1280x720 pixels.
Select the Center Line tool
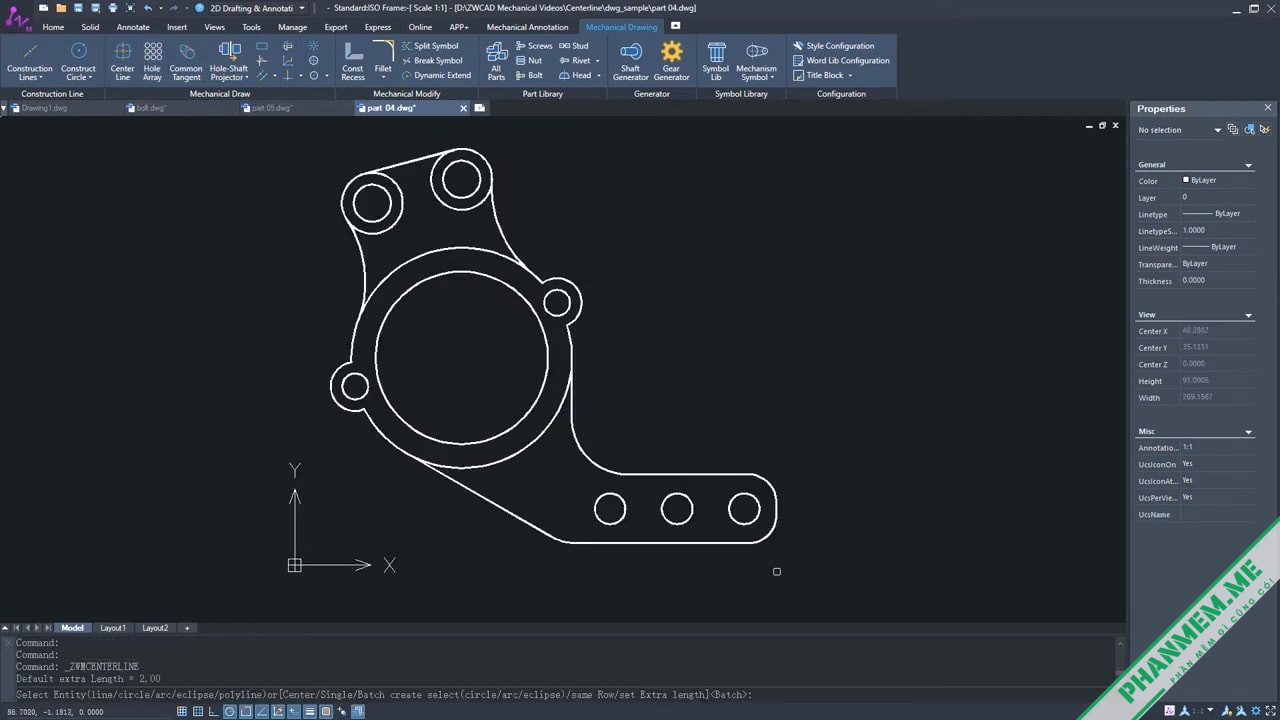pos(122,61)
